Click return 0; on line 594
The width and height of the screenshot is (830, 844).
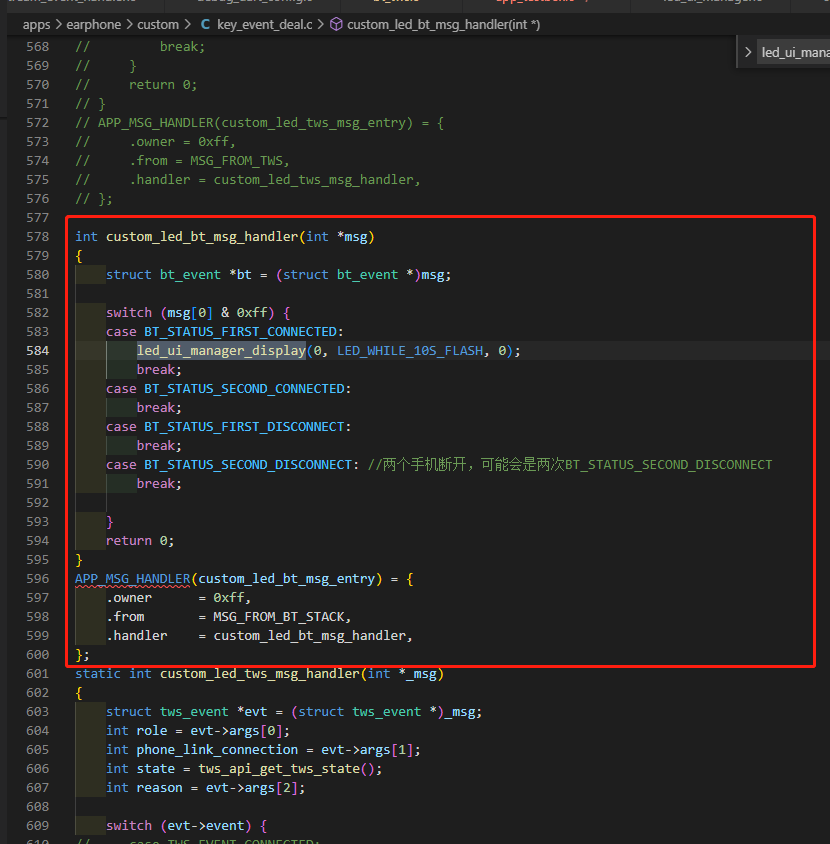[x=140, y=541]
